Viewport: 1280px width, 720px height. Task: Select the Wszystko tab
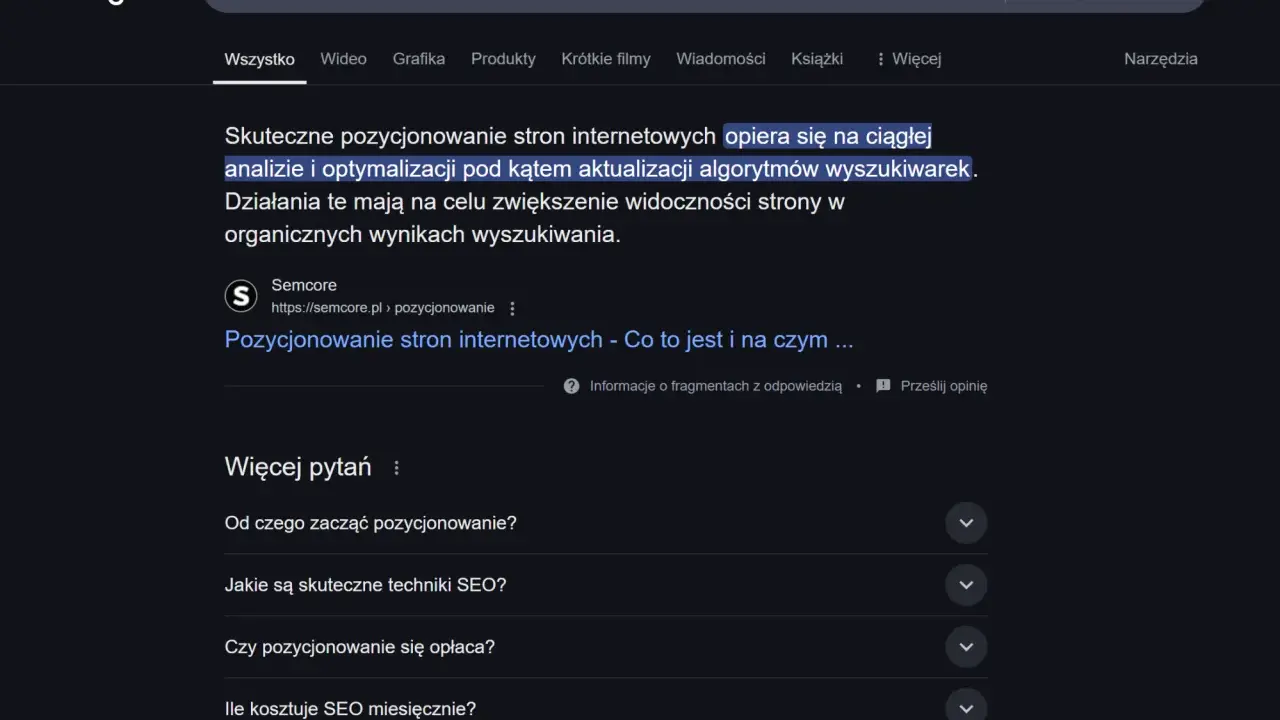259,59
